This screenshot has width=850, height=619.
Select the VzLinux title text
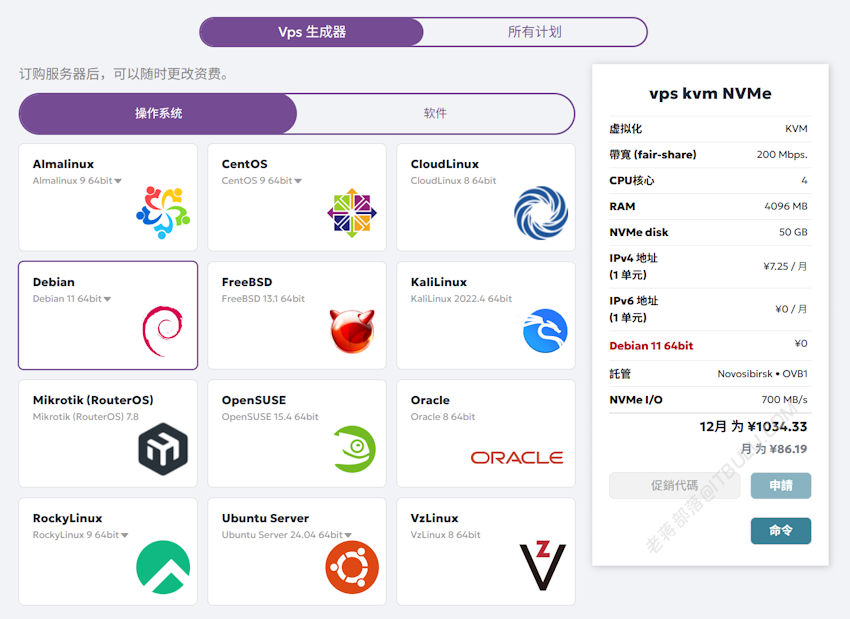(434, 519)
